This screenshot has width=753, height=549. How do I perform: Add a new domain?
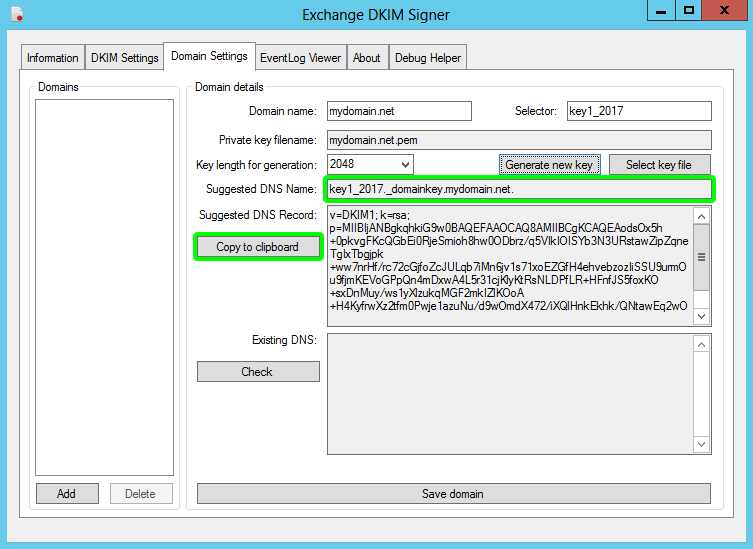67,494
